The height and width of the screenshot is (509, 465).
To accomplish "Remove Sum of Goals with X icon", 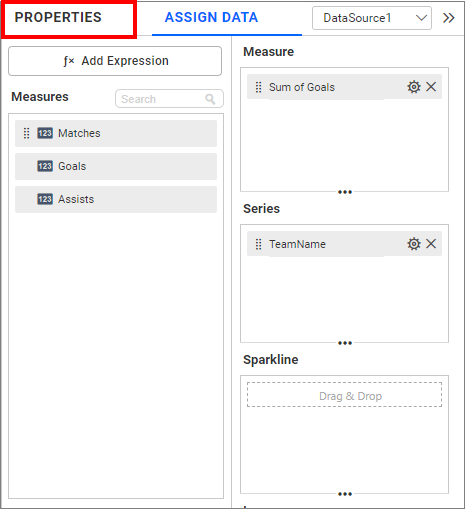I will click(431, 87).
